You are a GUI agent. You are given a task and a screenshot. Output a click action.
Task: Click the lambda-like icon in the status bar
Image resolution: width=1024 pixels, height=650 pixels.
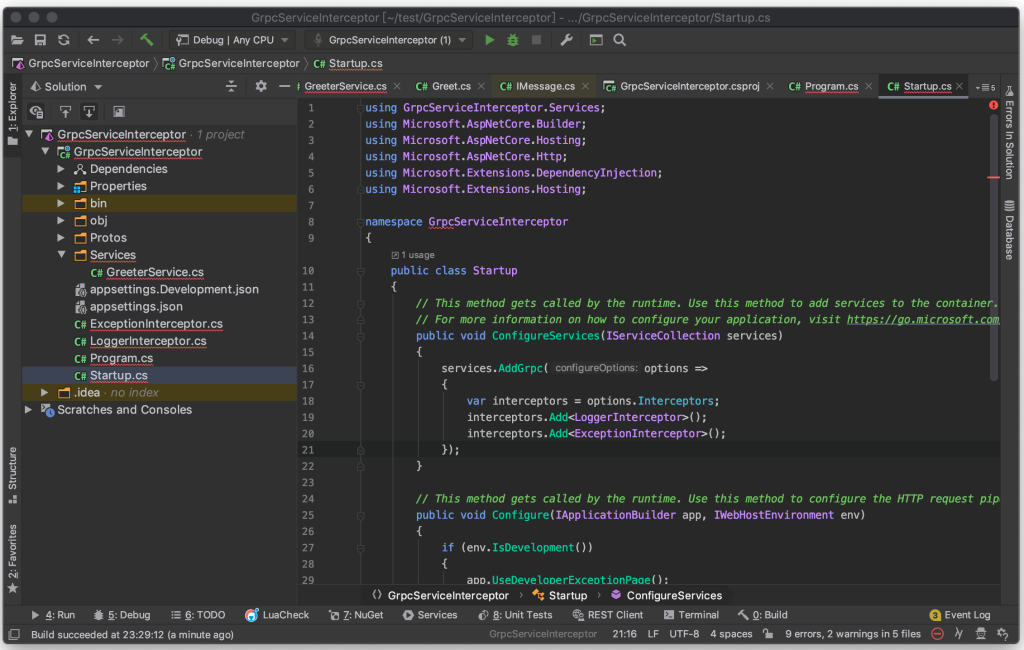tap(959, 634)
